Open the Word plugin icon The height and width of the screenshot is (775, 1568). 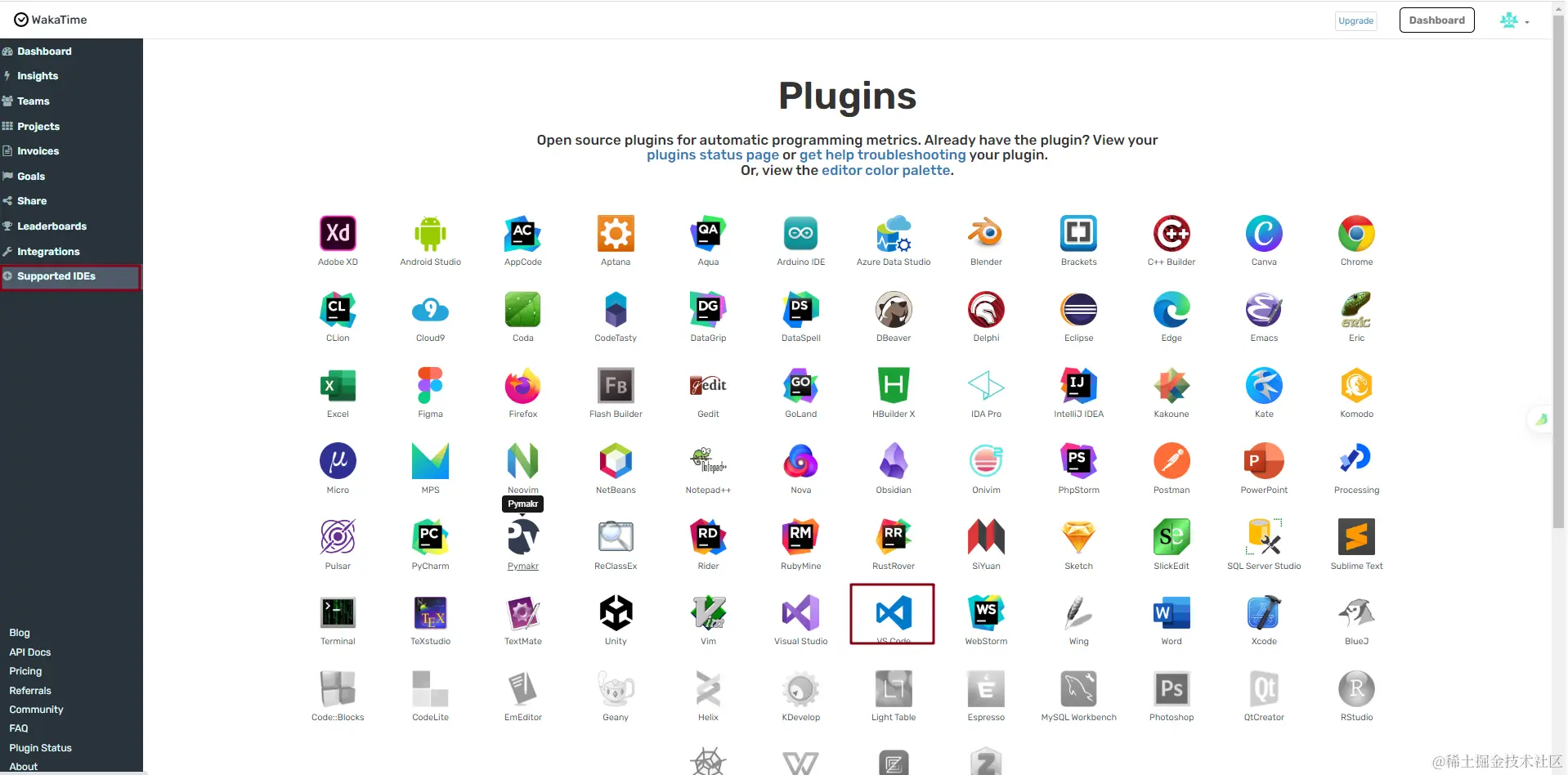click(x=1172, y=613)
